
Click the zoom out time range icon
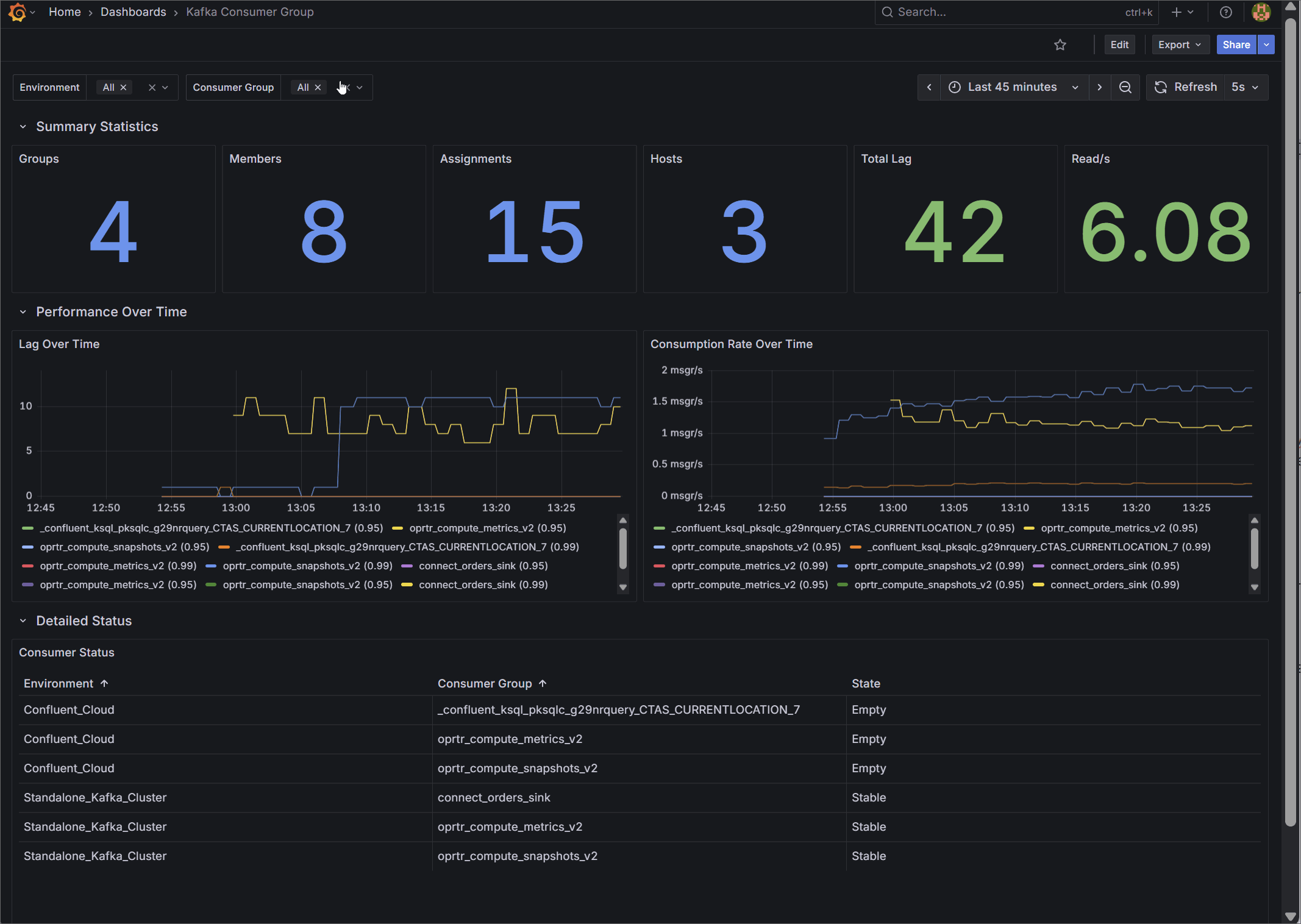click(1125, 87)
